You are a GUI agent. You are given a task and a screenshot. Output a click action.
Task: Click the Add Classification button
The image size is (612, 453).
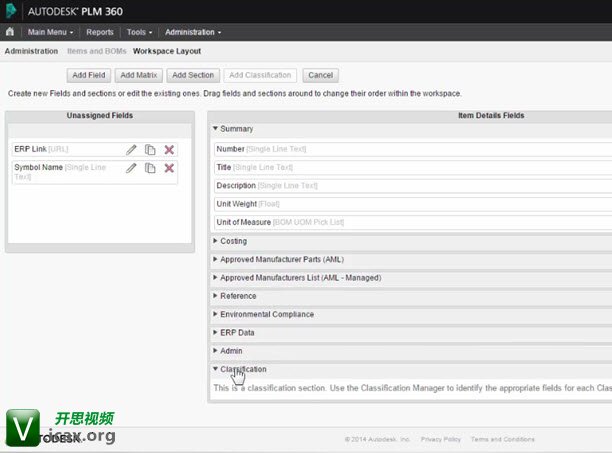260,75
